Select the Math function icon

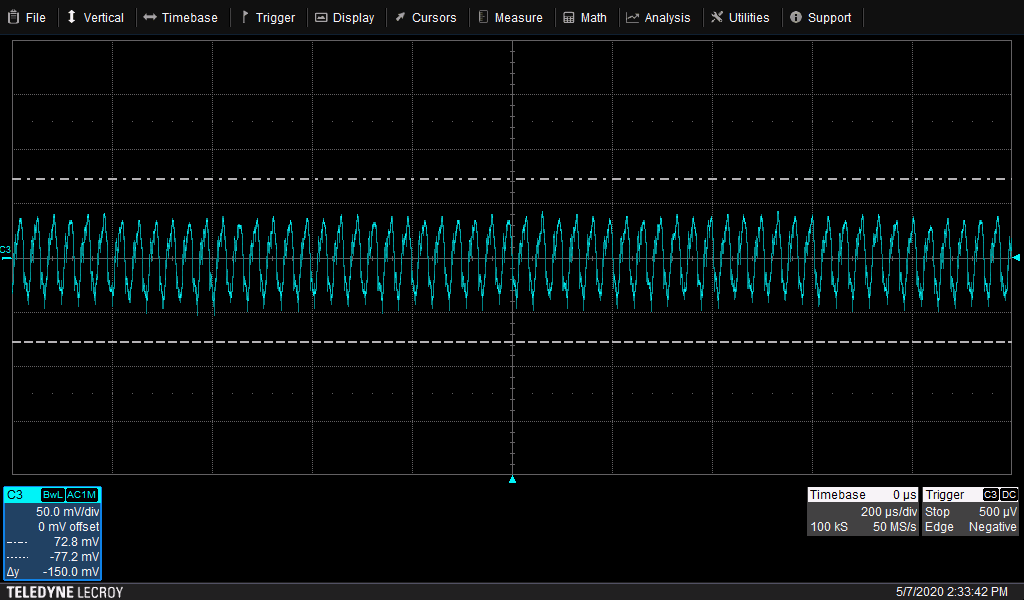pos(567,17)
